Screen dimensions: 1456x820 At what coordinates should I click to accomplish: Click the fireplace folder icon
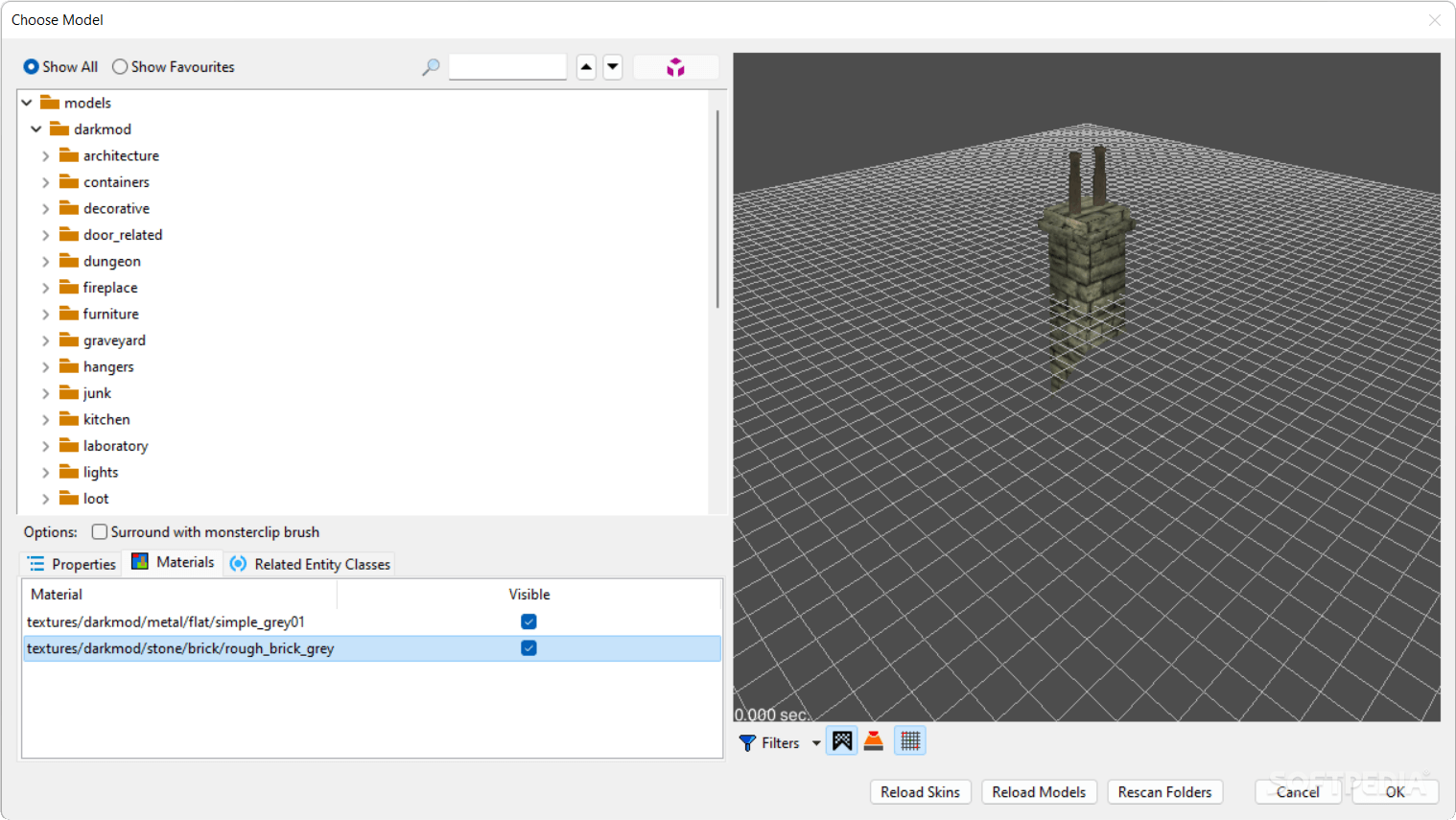click(x=68, y=287)
